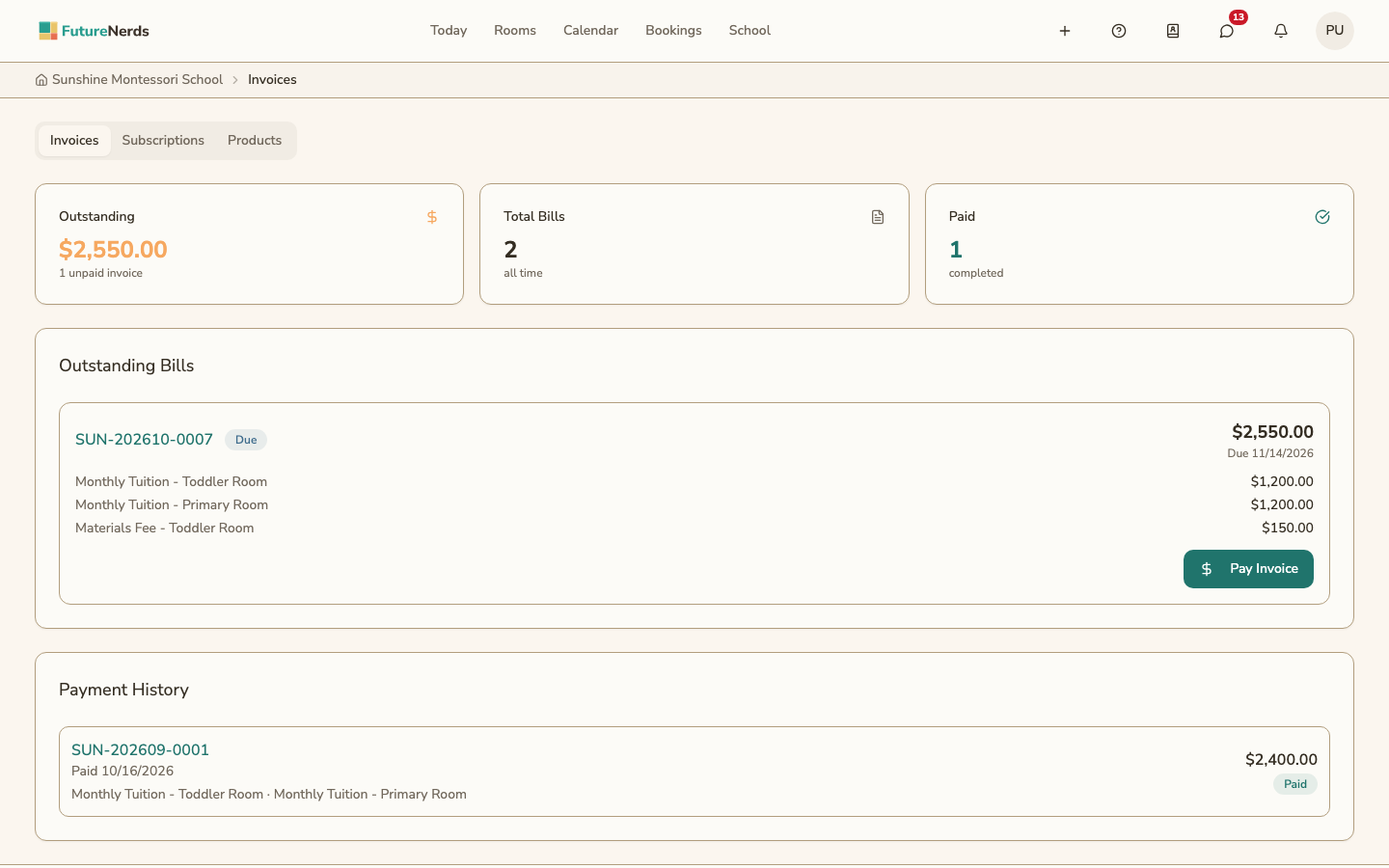Viewport: 1389px width, 868px height.
Task: Open the PU user avatar menu
Action: [1335, 31]
